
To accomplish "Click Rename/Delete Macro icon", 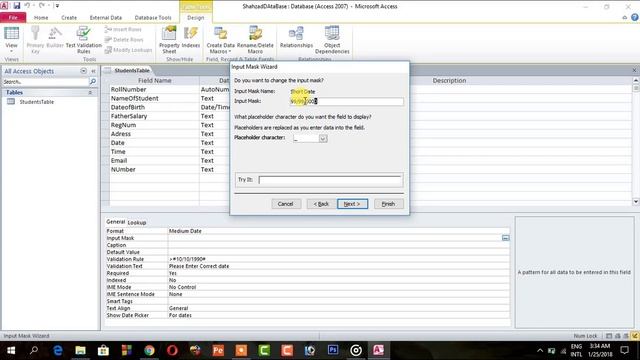I will (255, 40).
